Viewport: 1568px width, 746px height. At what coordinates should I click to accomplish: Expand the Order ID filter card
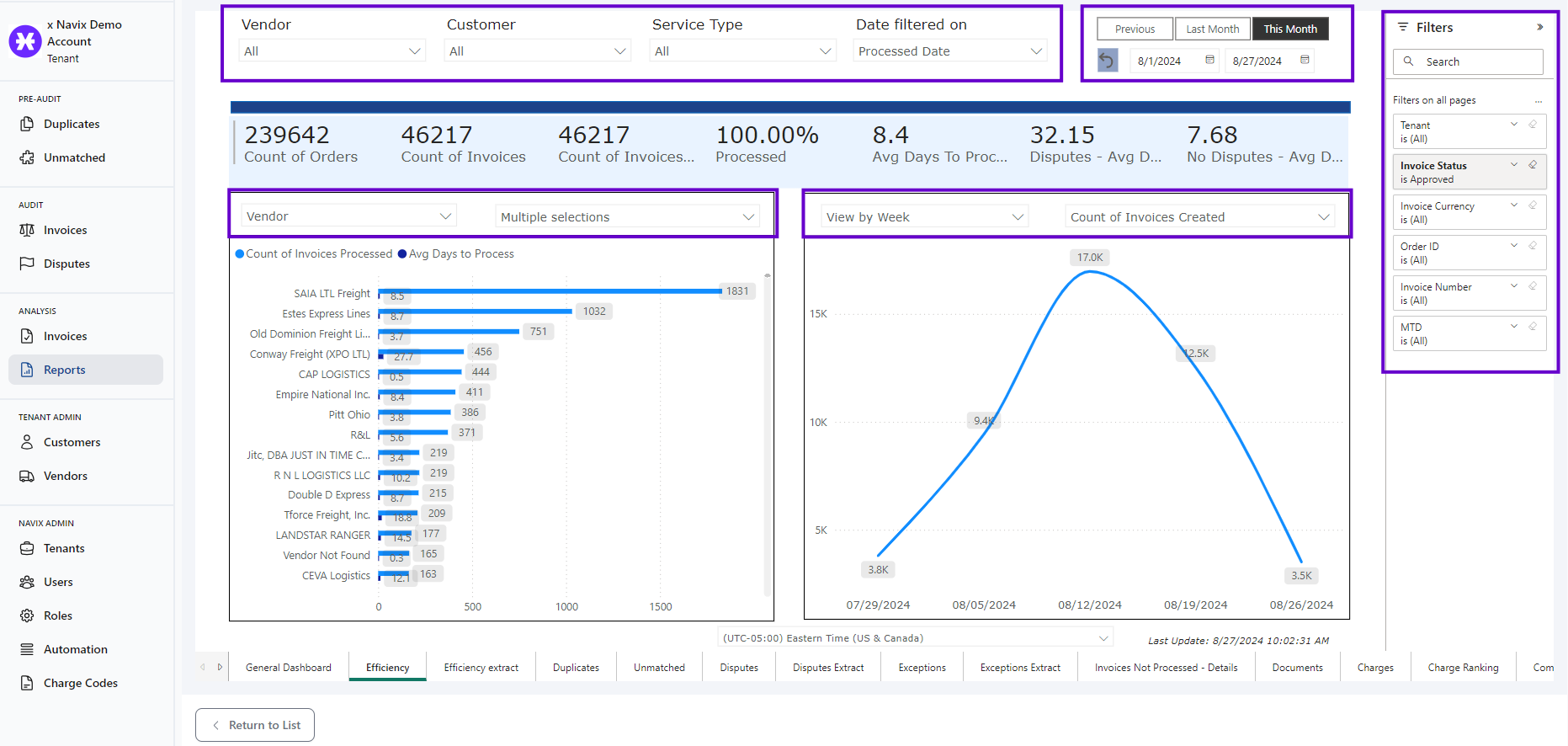1514,246
